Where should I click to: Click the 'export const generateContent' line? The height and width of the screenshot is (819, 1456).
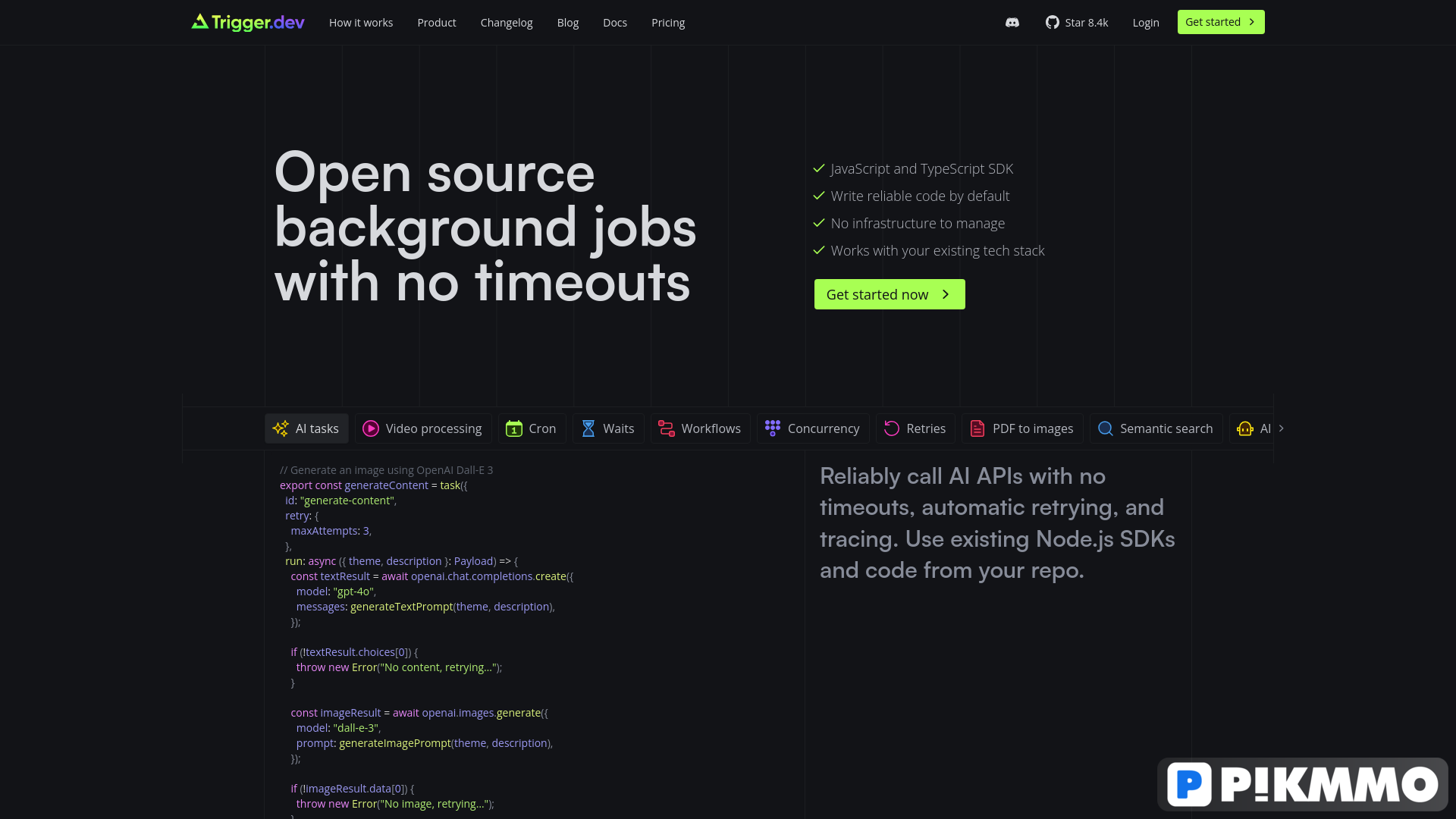pos(373,485)
